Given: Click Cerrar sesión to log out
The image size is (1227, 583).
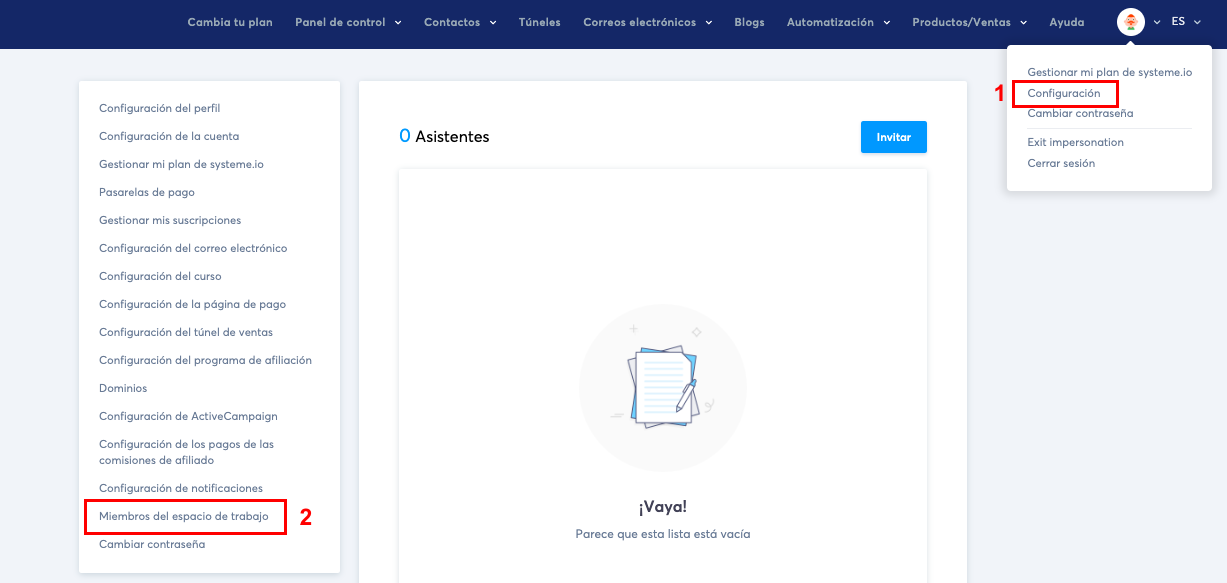Looking at the screenshot, I should point(1059,163).
